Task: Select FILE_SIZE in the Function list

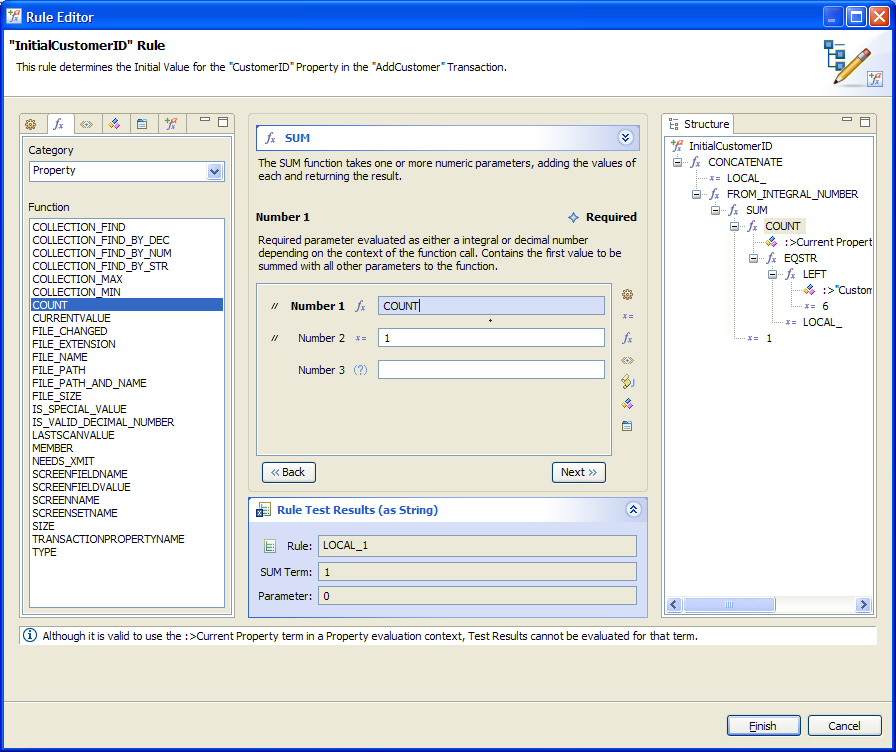Action: [x=57, y=396]
